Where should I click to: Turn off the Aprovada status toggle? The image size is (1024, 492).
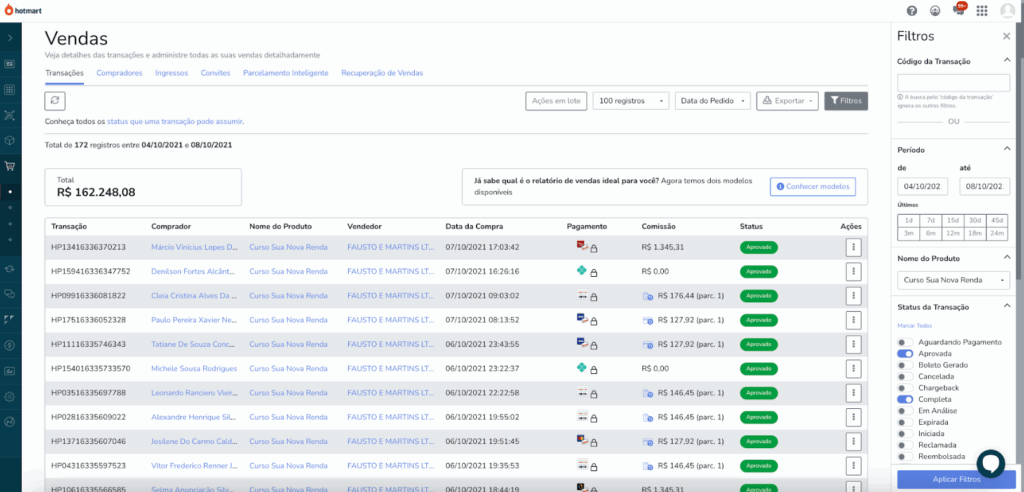905,354
